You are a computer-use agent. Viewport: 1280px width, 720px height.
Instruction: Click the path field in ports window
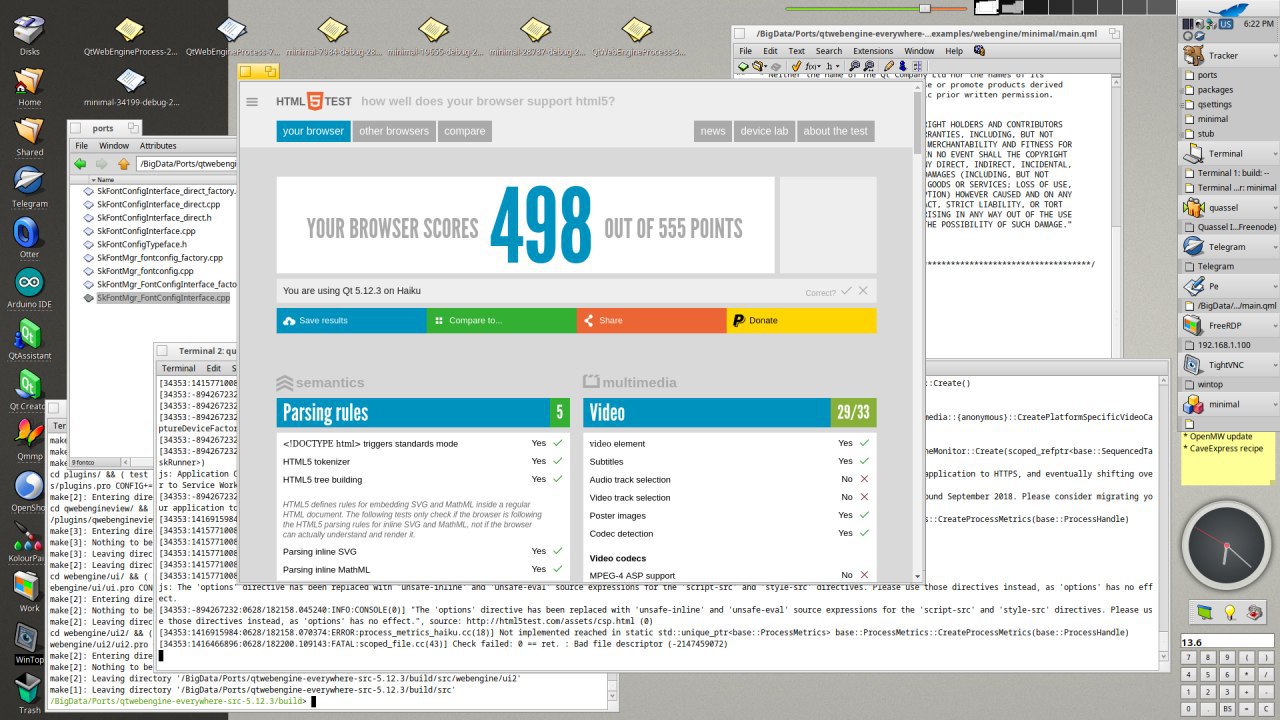pyautogui.click(x=187, y=163)
